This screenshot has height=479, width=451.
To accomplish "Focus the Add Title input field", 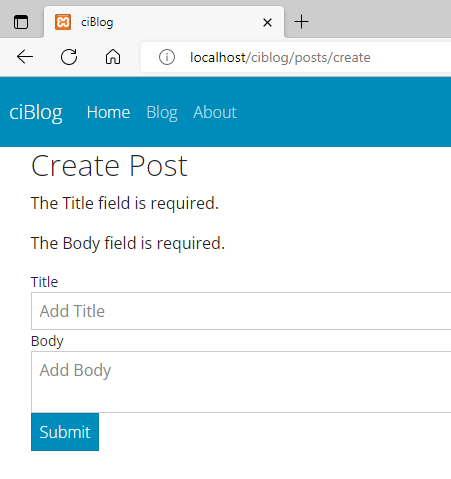I will (241, 311).
